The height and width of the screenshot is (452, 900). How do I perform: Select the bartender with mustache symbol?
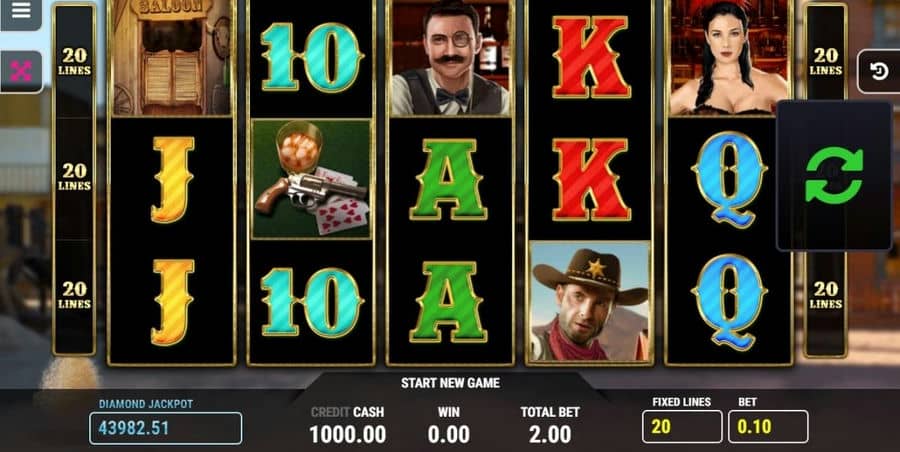[450, 57]
